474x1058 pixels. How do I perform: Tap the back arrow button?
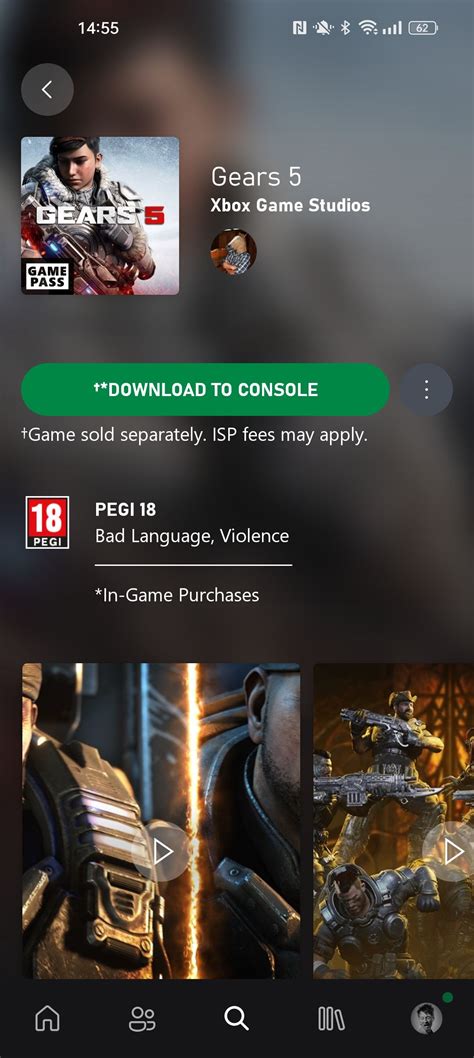[x=47, y=89]
